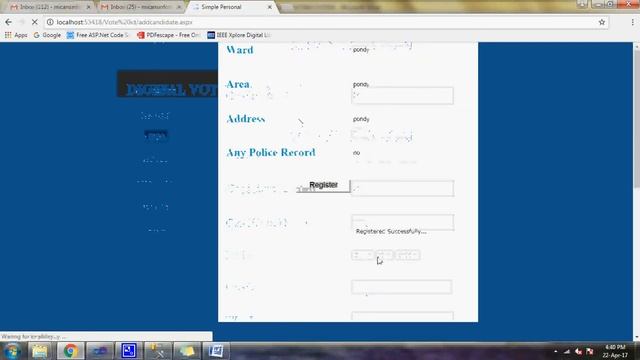Open the Apps bookmarks shortcut
The height and width of the screenshot is (360, 640).
coord(16,36)
